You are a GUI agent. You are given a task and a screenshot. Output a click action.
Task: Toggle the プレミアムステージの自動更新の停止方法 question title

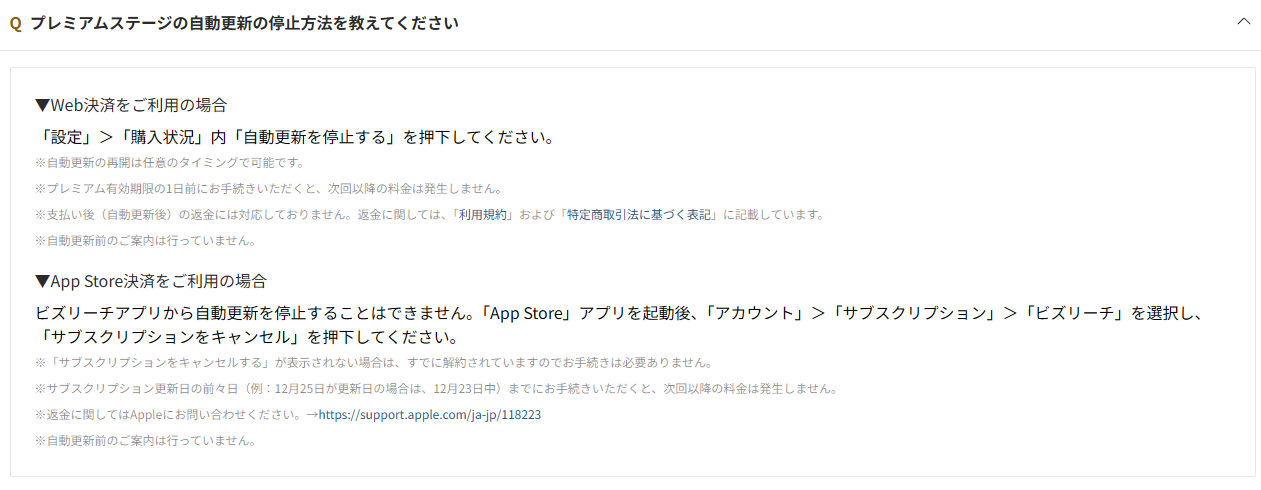pyautogui.click(x=244, y=23)
